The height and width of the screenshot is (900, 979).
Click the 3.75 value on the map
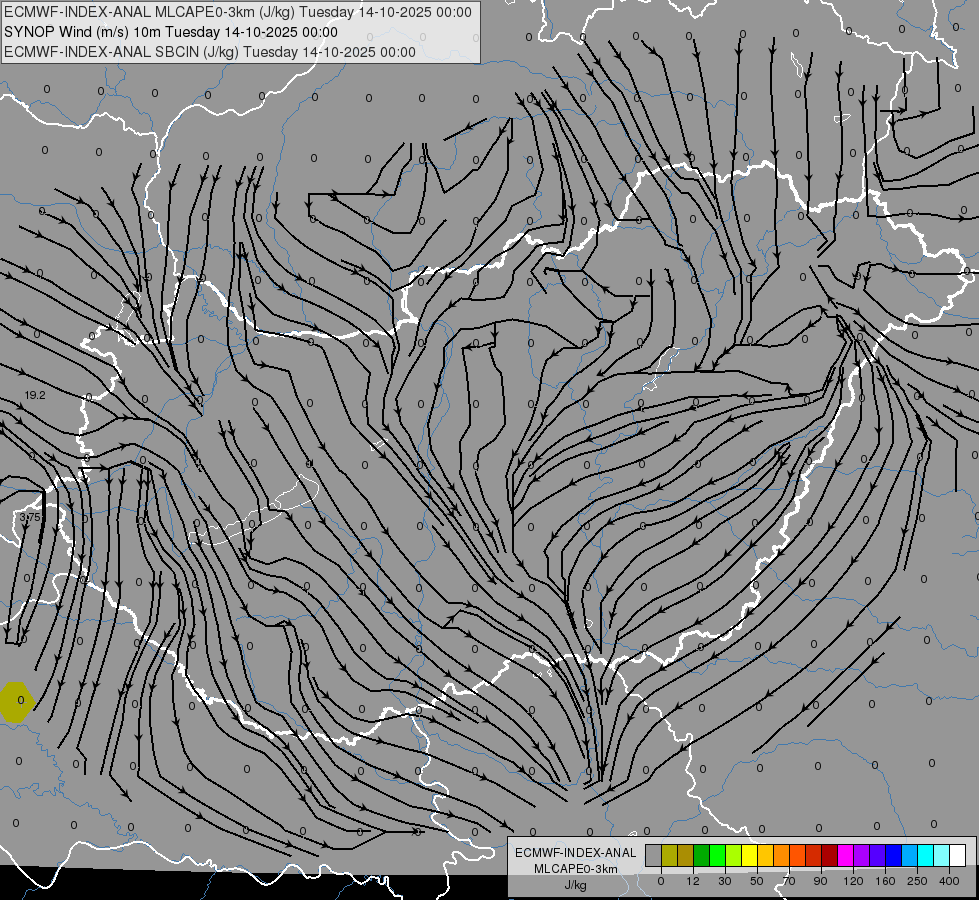(30, 517)
